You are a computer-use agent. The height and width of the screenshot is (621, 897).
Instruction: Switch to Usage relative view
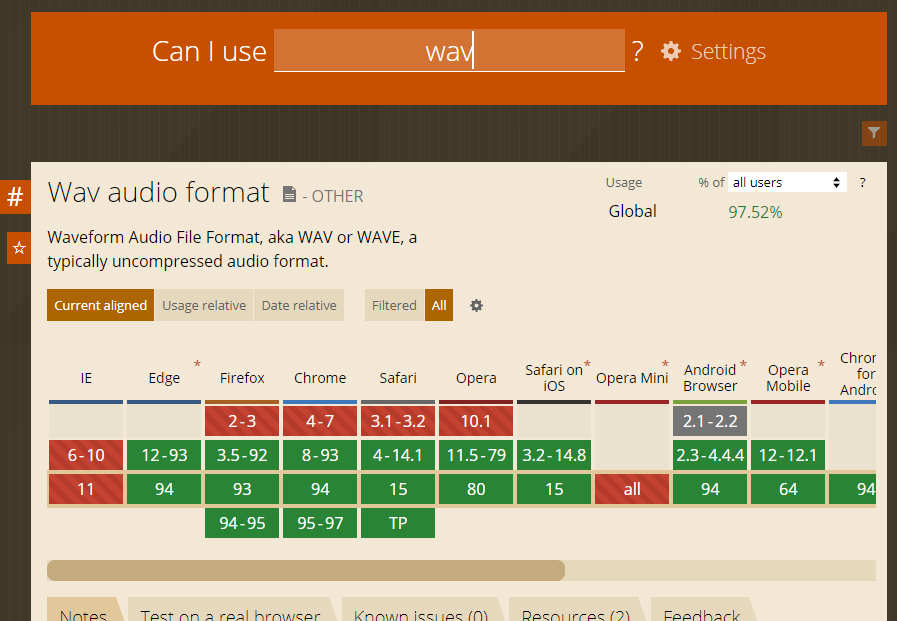(x=204, y=305)
